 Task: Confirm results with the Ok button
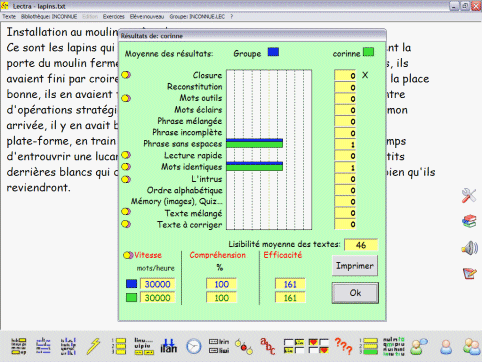coord(355,293)
